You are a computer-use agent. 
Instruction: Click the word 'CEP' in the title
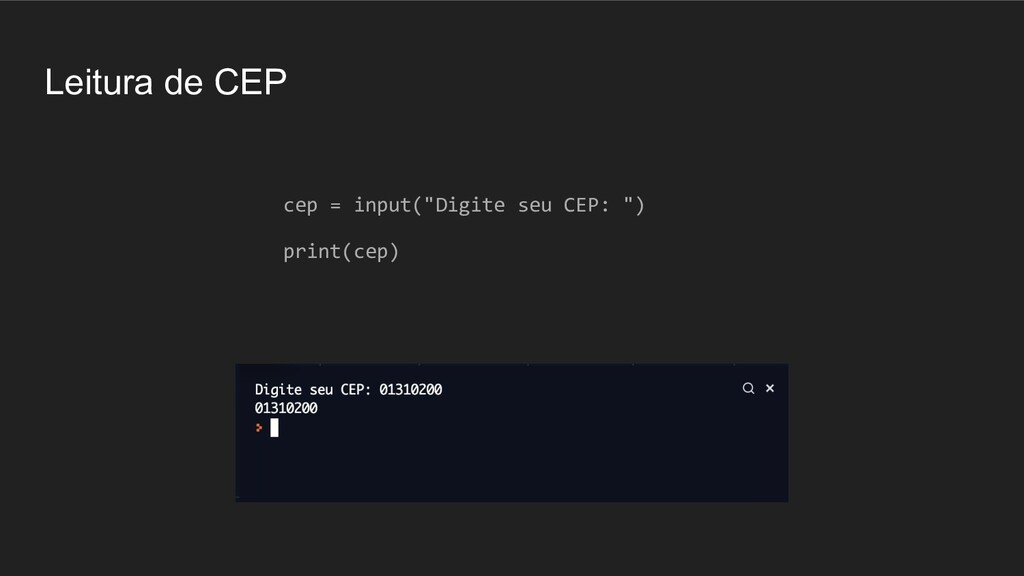click(251, 82)
